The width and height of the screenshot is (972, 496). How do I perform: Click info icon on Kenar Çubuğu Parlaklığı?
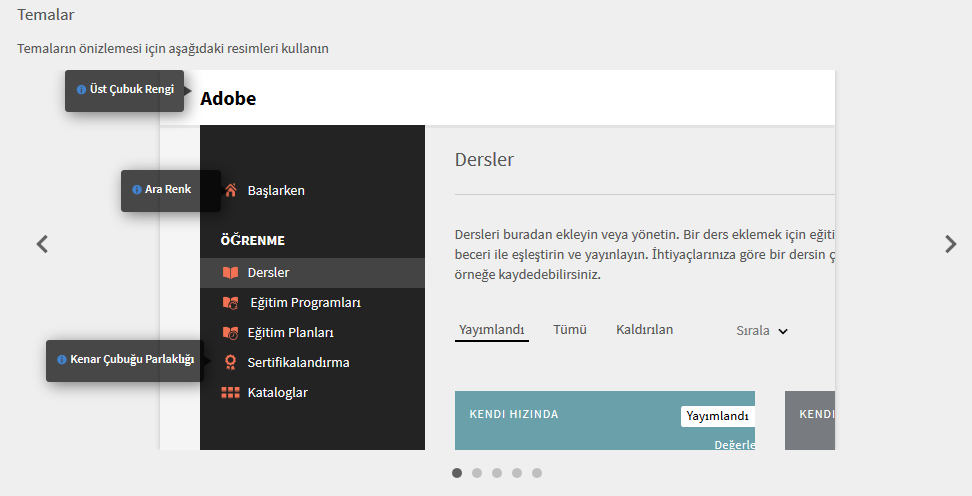pyautogui.click(x=62, y=360)
